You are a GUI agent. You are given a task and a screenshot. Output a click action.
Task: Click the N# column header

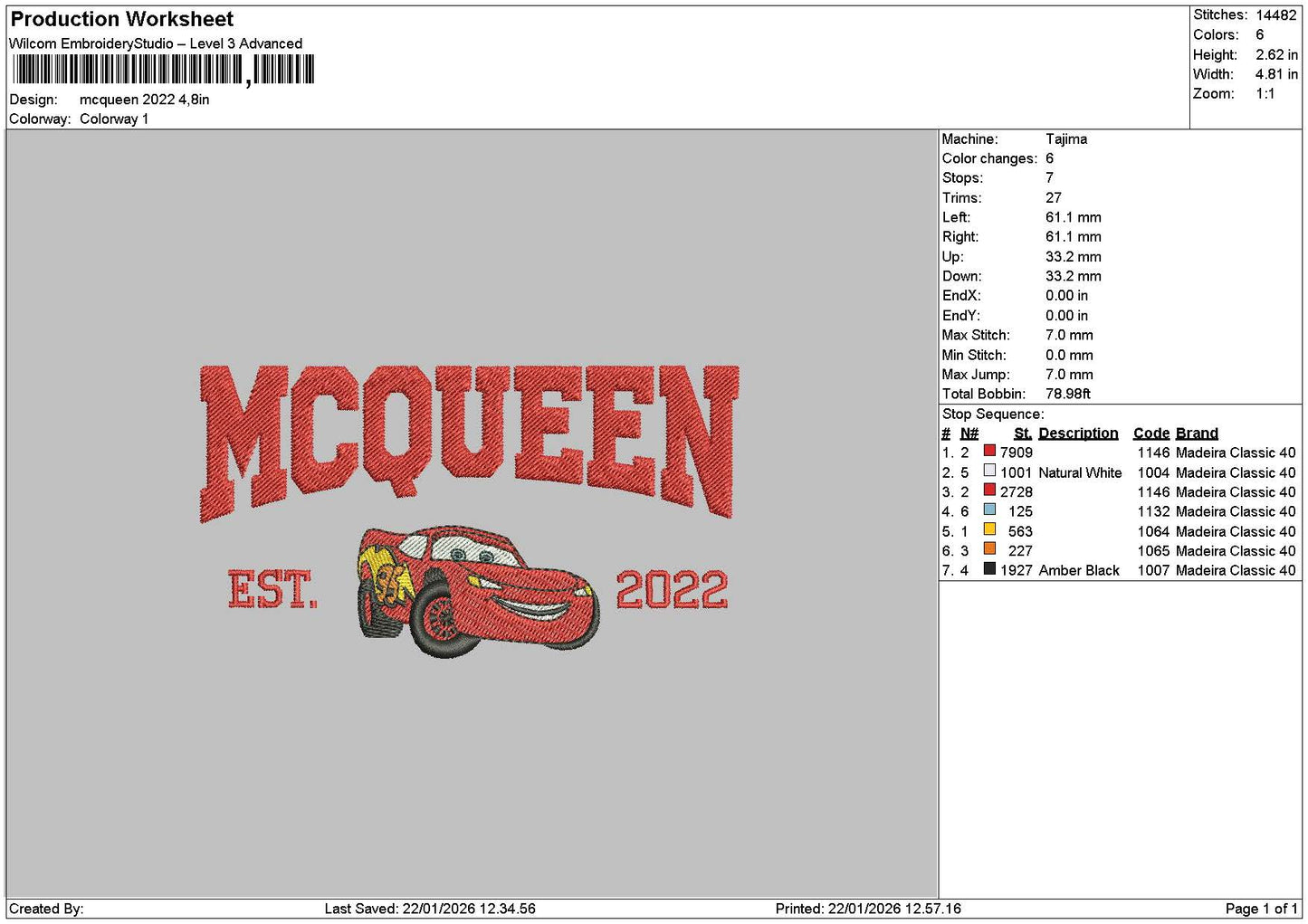tap(969, 433)
